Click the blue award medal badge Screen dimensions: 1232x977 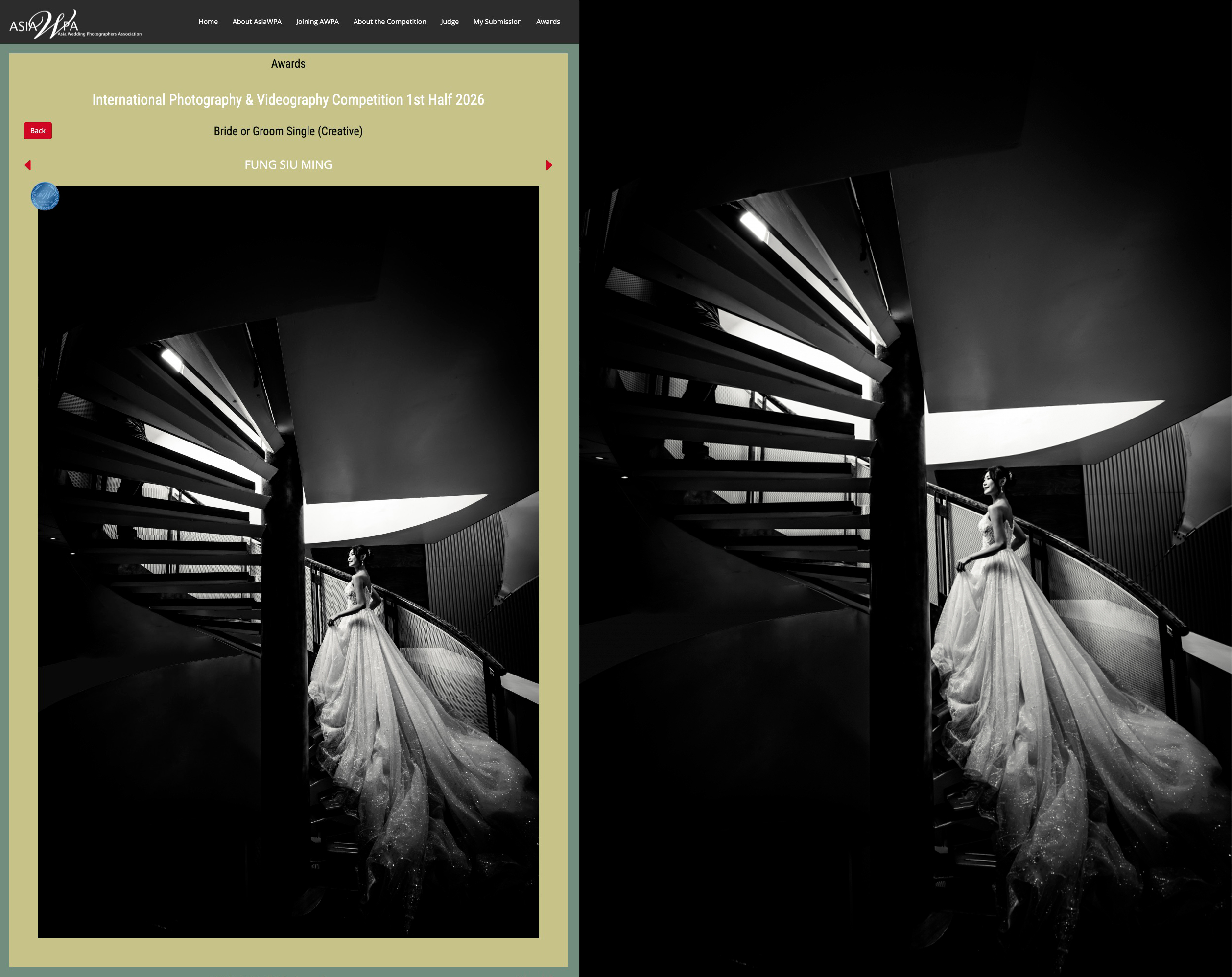pos(45,197)
